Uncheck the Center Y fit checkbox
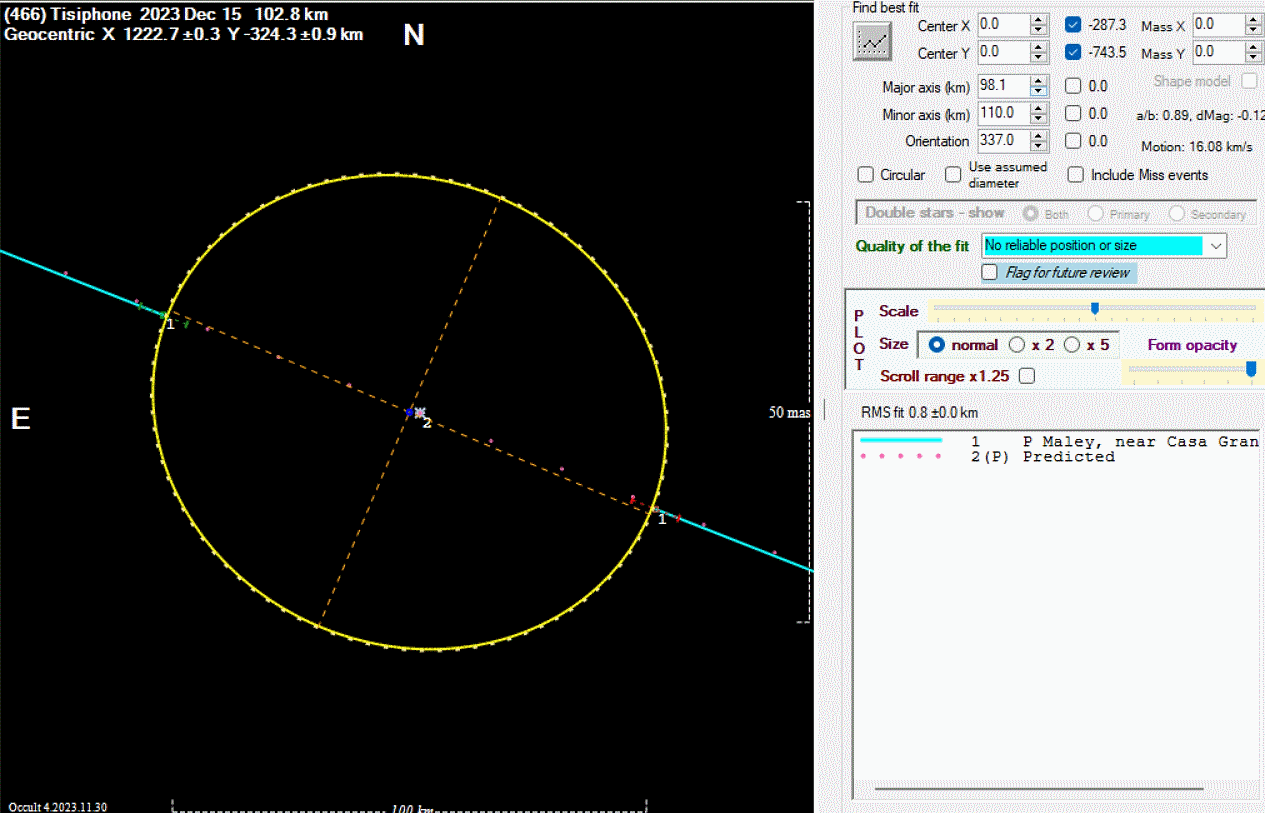The width and height of the screenshot is (1265, 813). click(1073, 52)
